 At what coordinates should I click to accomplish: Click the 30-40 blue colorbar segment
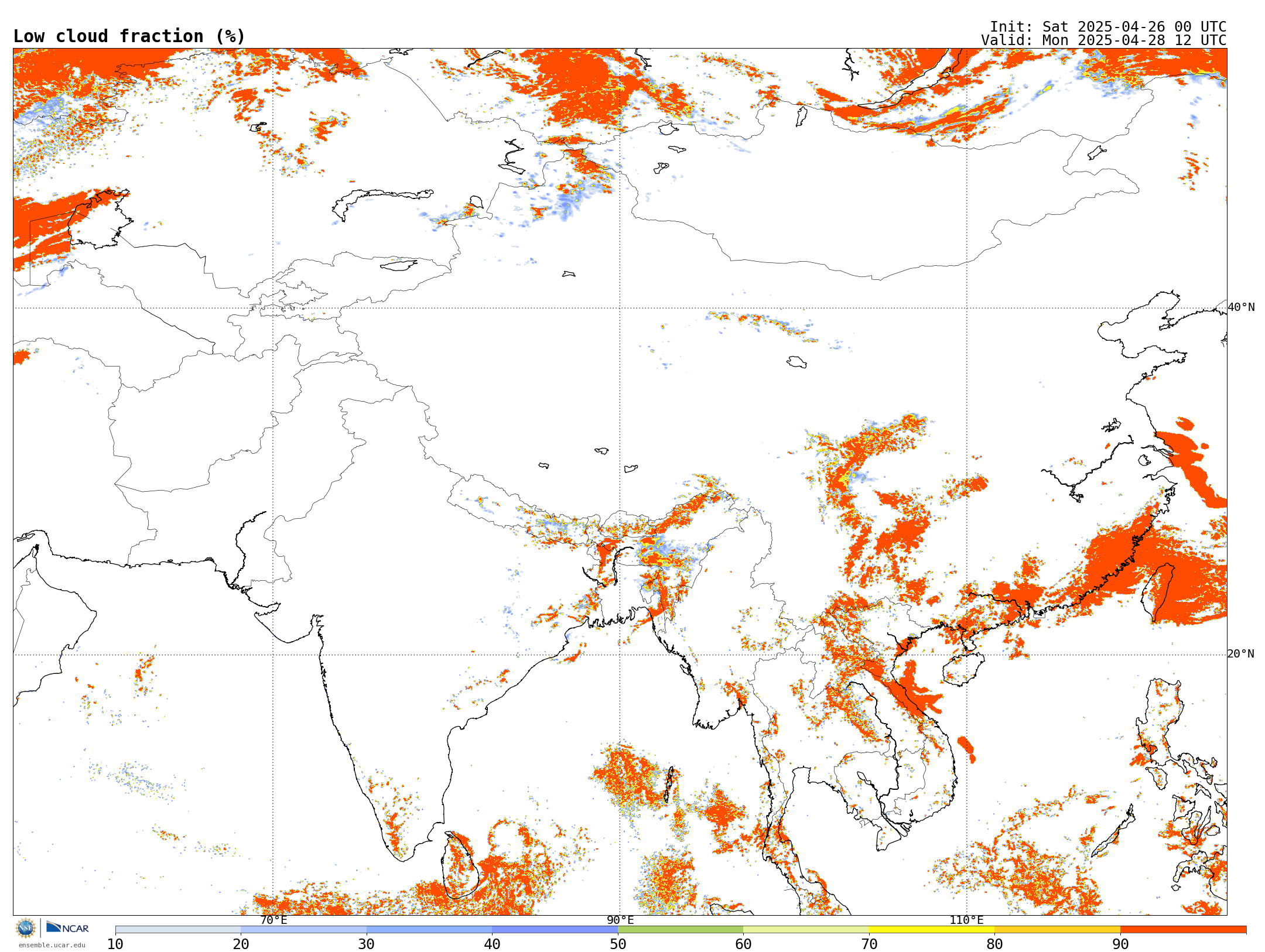coord(429,930)
